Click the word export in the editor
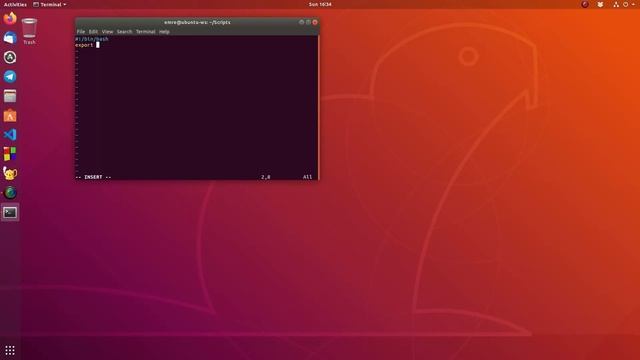Screen dimensions: 640x360 [84, 45]
